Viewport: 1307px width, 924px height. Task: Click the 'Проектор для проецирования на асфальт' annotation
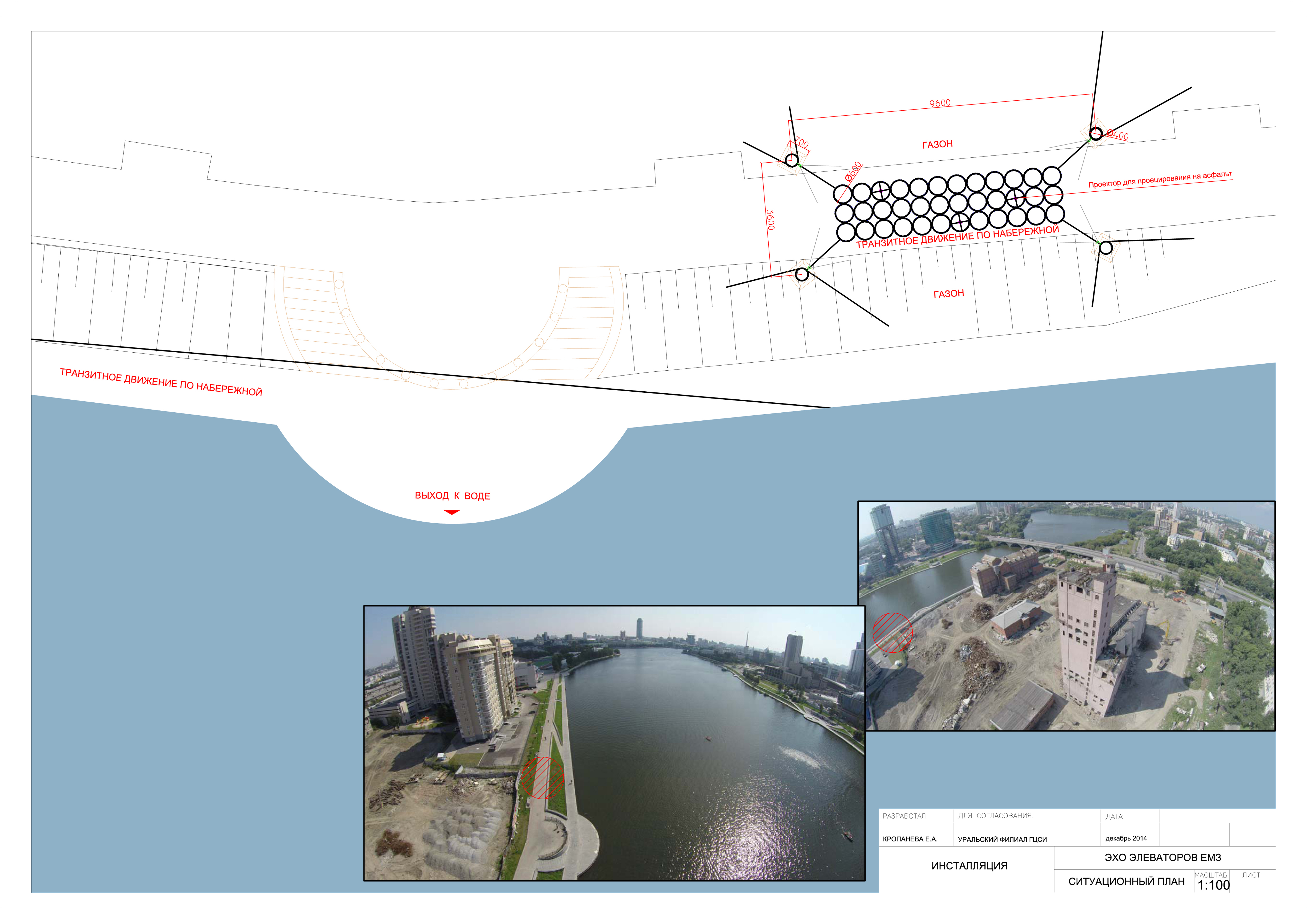(1160, 179)
